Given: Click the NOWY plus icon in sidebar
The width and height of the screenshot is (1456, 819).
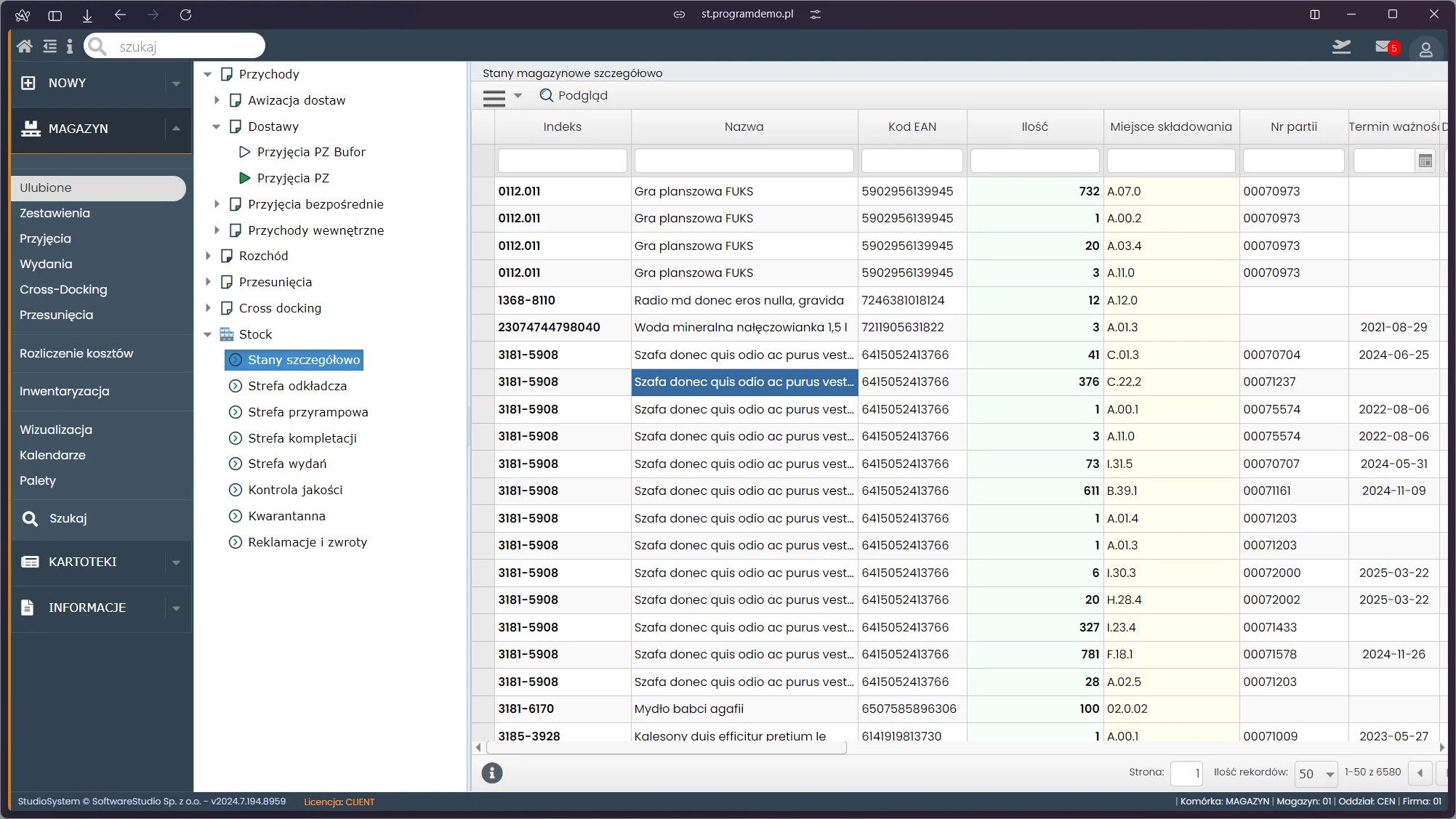Looking at the screenshot, I should pos(28,82).
